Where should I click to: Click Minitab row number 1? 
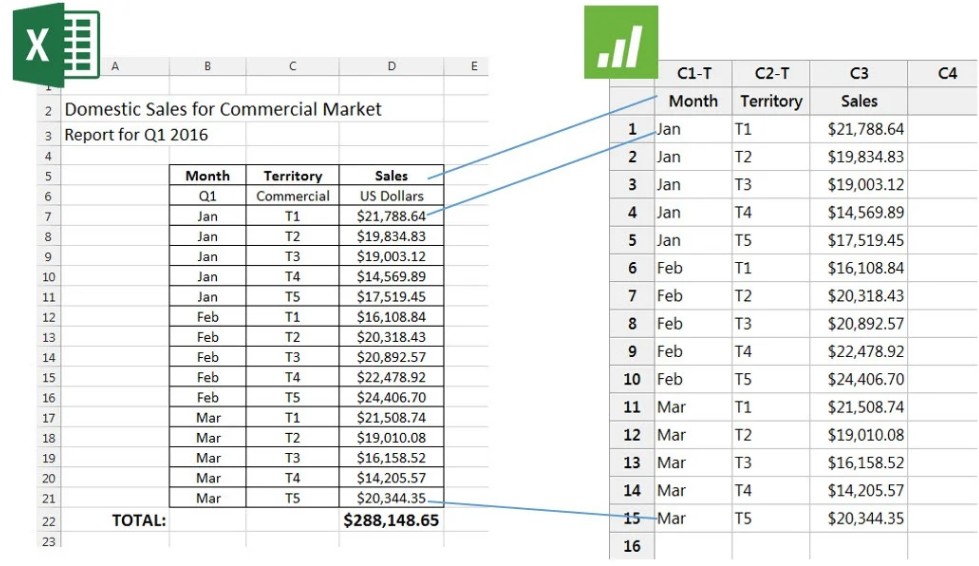(632, 129)
